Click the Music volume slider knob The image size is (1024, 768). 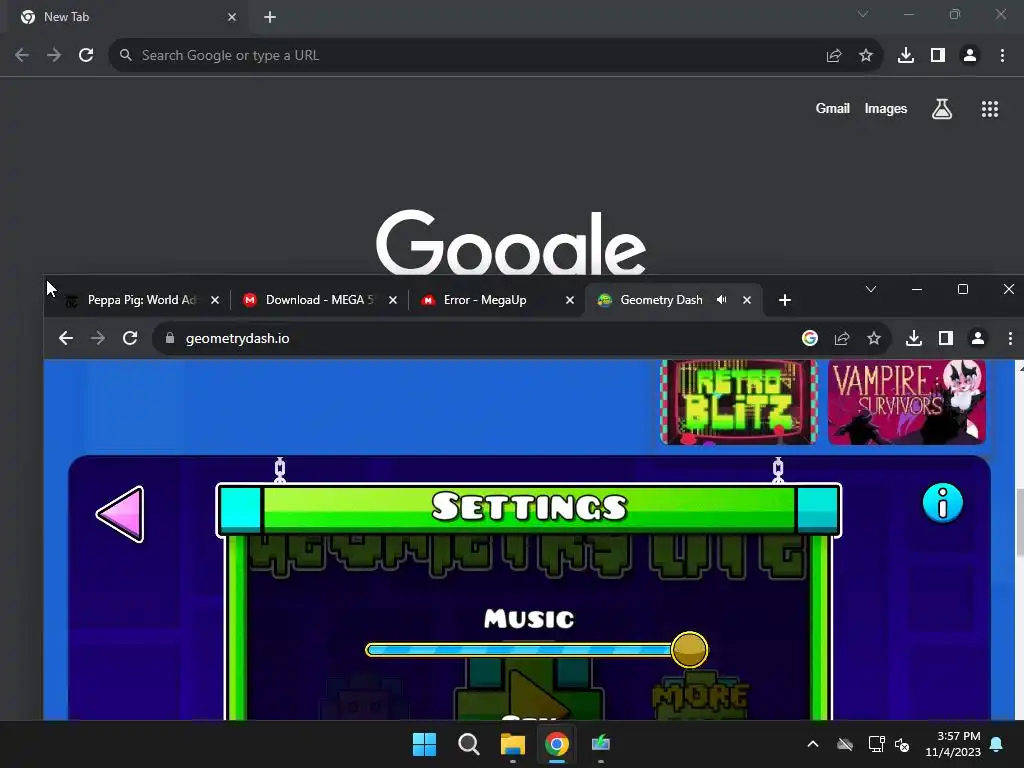point(689,650)
